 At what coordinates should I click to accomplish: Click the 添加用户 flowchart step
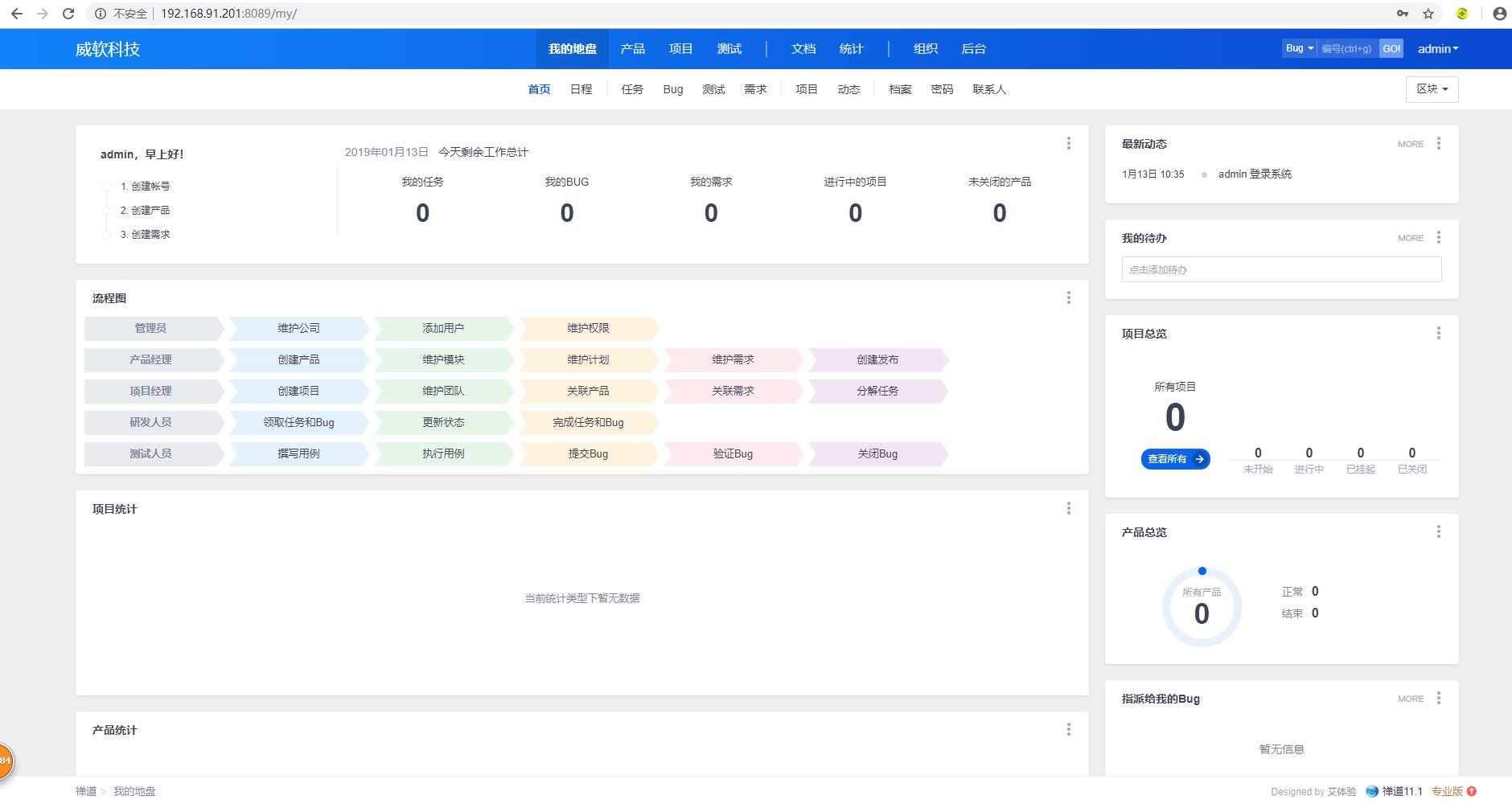443,328
